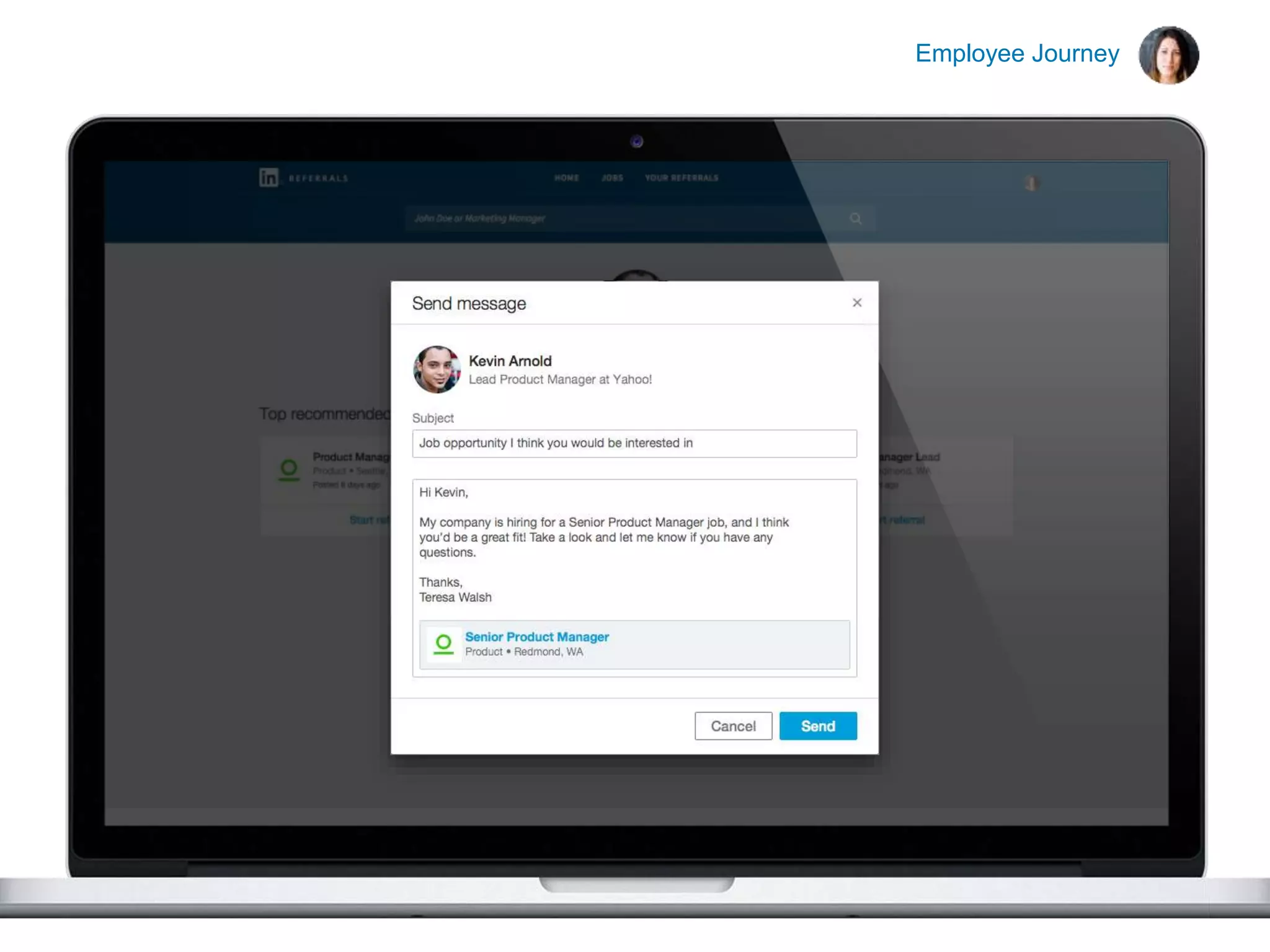Click the LinkedIn Referrals logo
The height and width of the screenshot is (952, 1270).
pyautogui.click(x=303, y=178)
